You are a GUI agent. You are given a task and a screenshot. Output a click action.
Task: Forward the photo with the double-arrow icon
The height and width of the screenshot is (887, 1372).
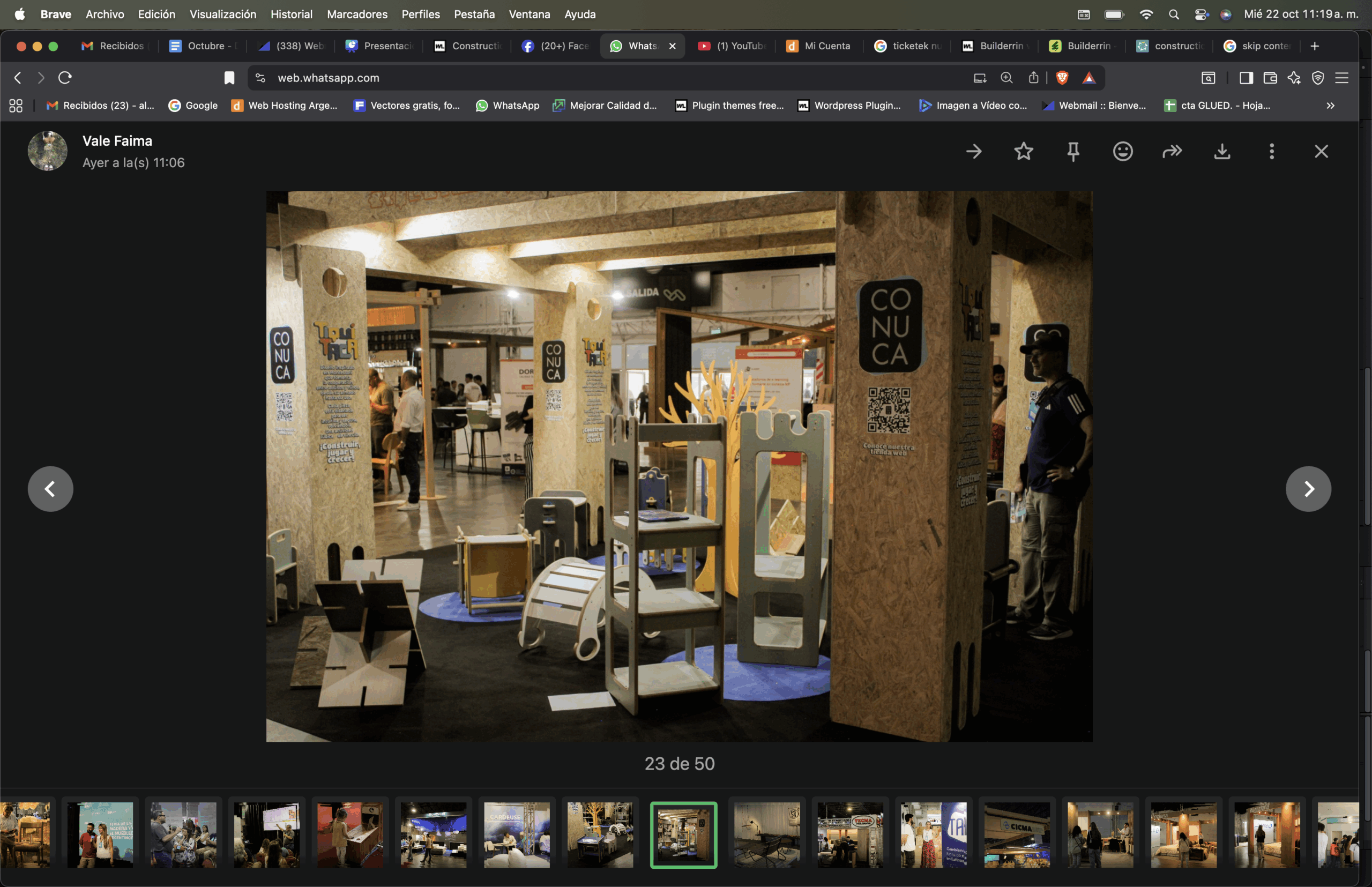click(1172, 152)
